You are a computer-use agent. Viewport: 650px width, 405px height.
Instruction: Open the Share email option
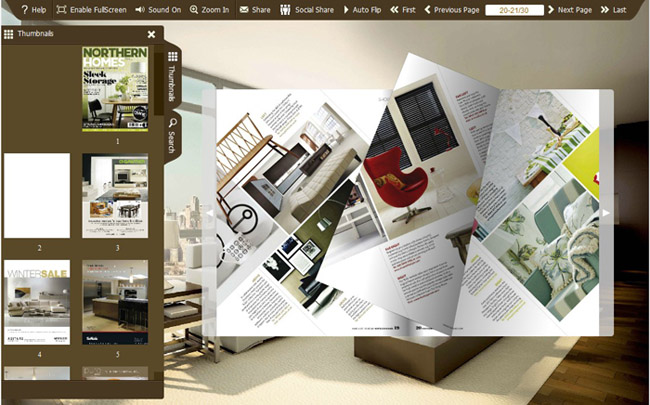tap(255, 10)
